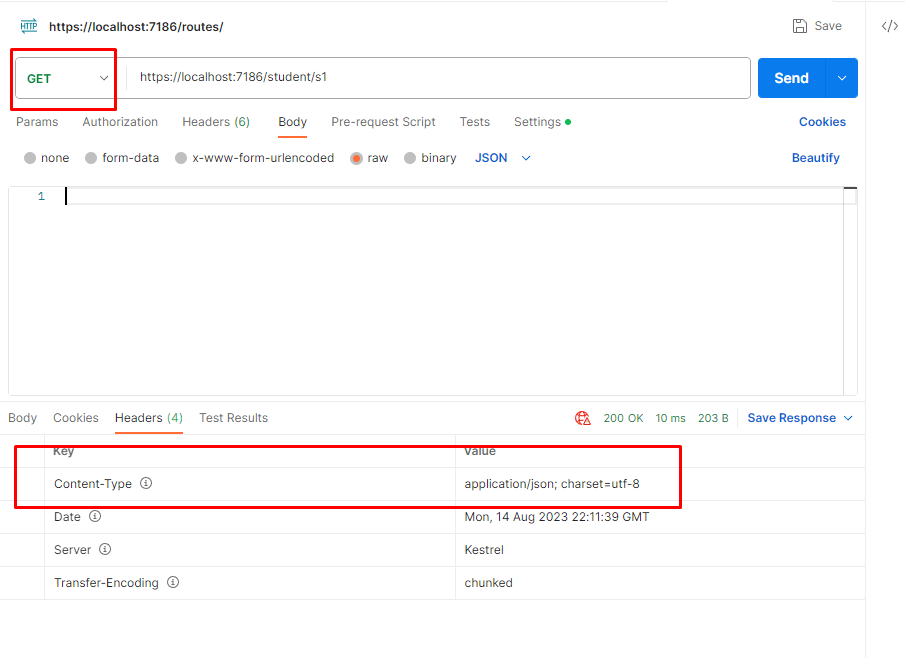Click the 203 B response size

click(713, 418)
